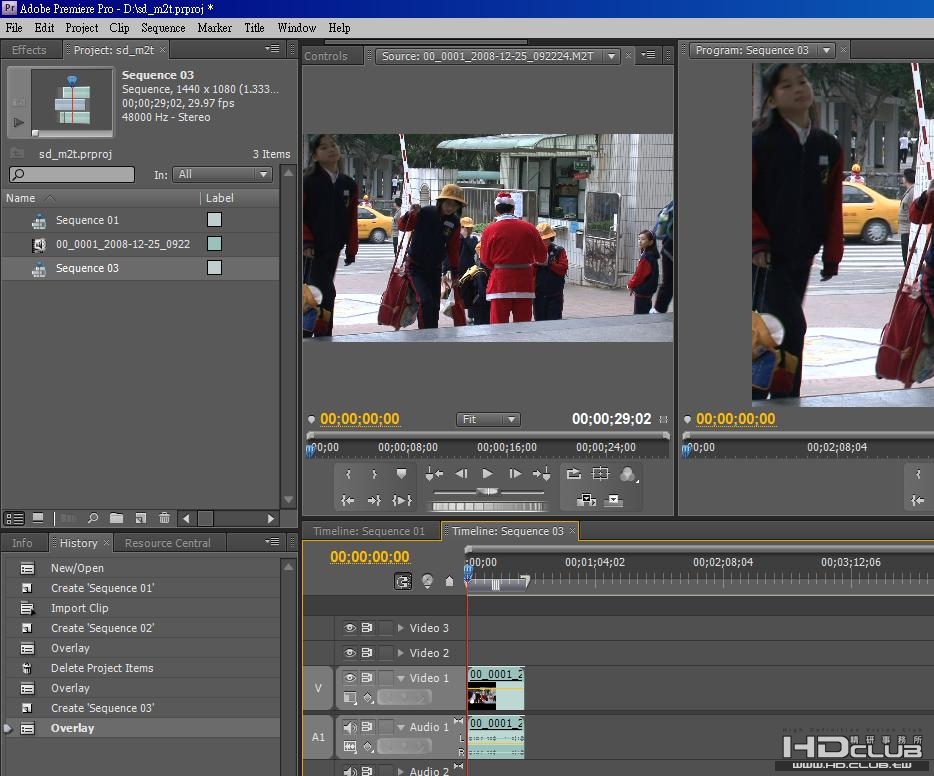Open the Fit zoom level dropdown
Image resolution: width=934 pixels, height=776 pixels.
[x=488, y=419]
